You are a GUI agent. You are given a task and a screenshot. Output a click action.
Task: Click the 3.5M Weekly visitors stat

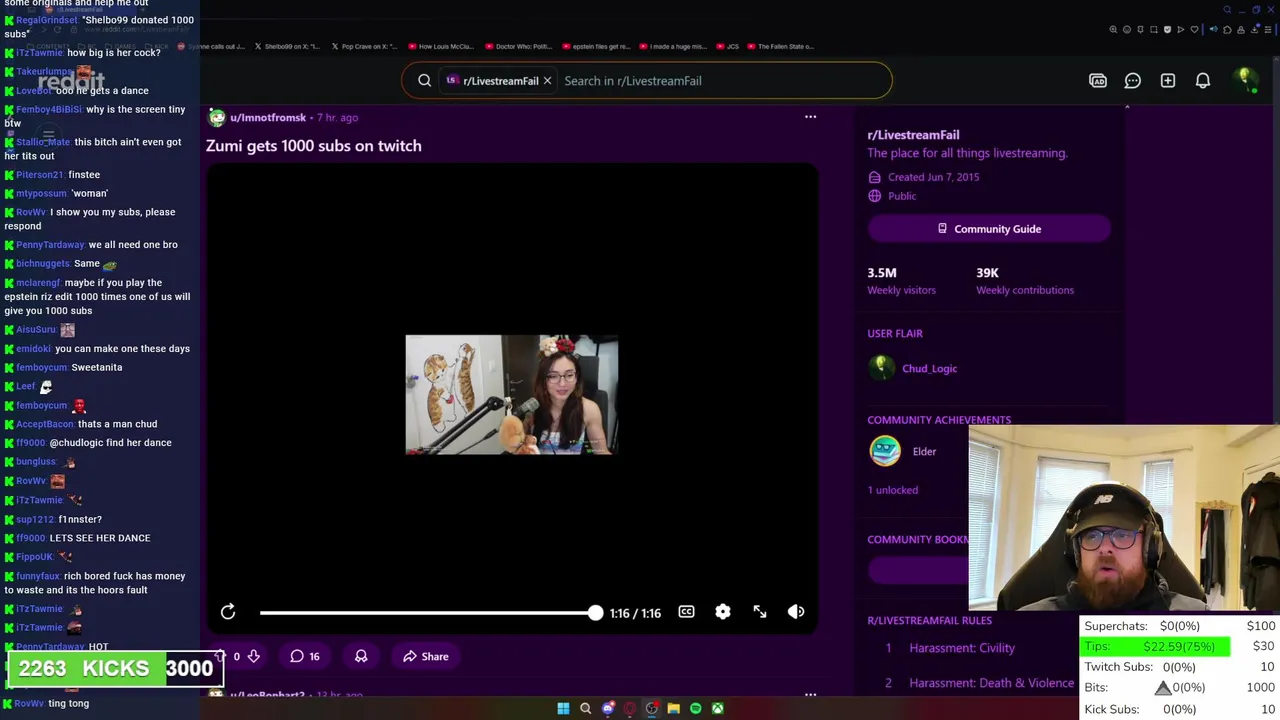tap(901, 281)
